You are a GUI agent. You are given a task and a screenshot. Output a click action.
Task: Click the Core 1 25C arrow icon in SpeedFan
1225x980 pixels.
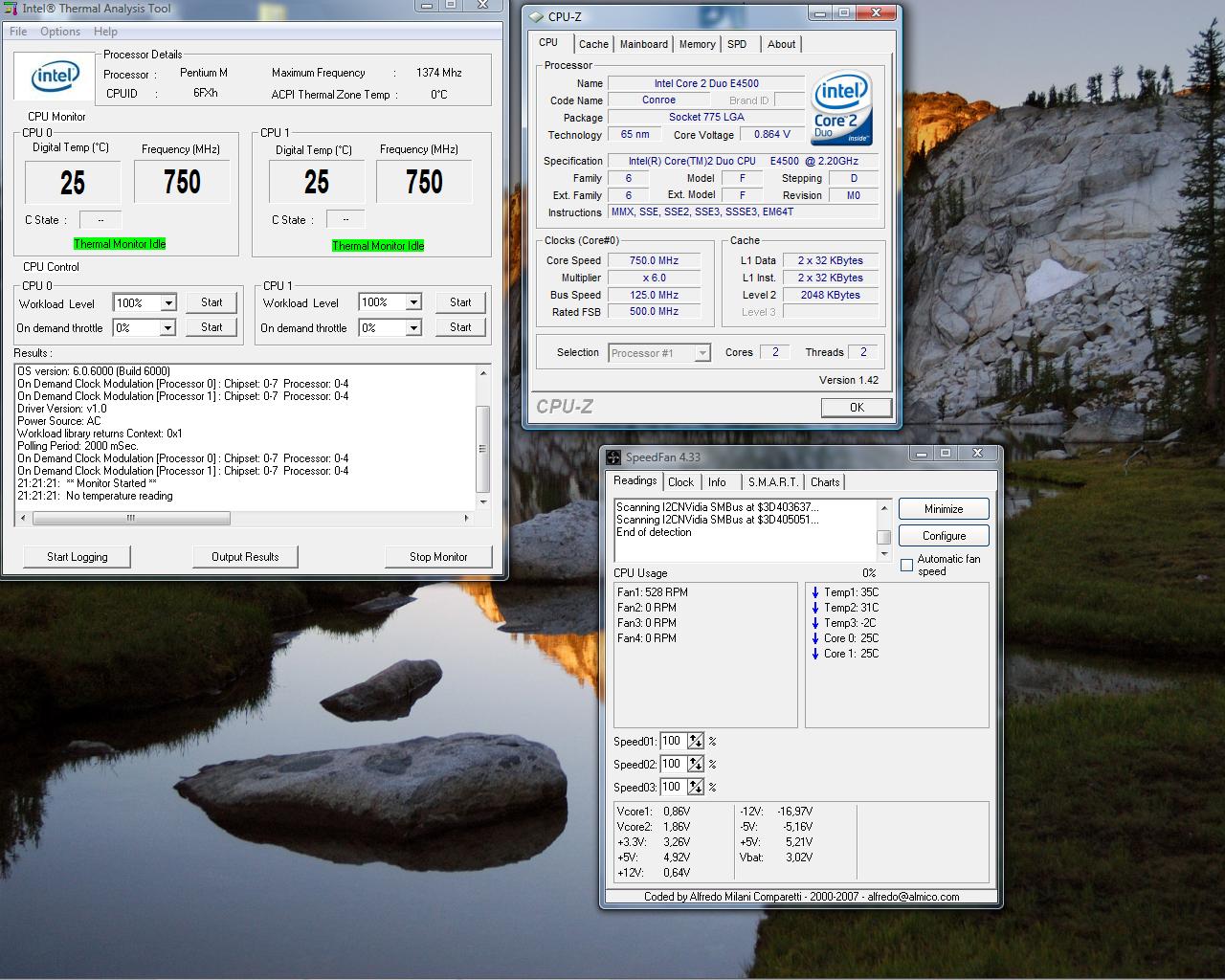[815, 654]
